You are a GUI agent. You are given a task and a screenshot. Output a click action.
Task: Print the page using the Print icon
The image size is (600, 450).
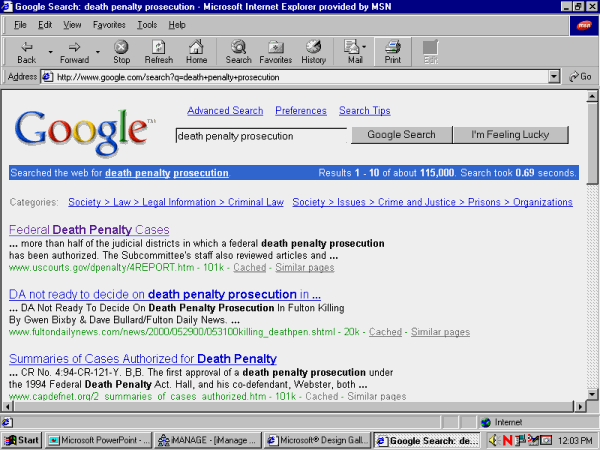click(393, 51)
